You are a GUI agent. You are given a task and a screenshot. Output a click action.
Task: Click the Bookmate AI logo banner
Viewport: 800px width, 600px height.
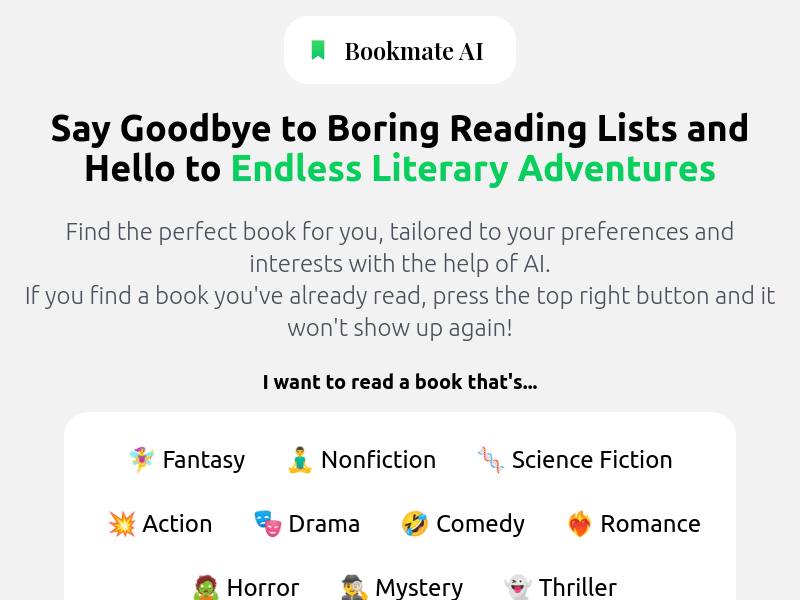click(400, 49)
